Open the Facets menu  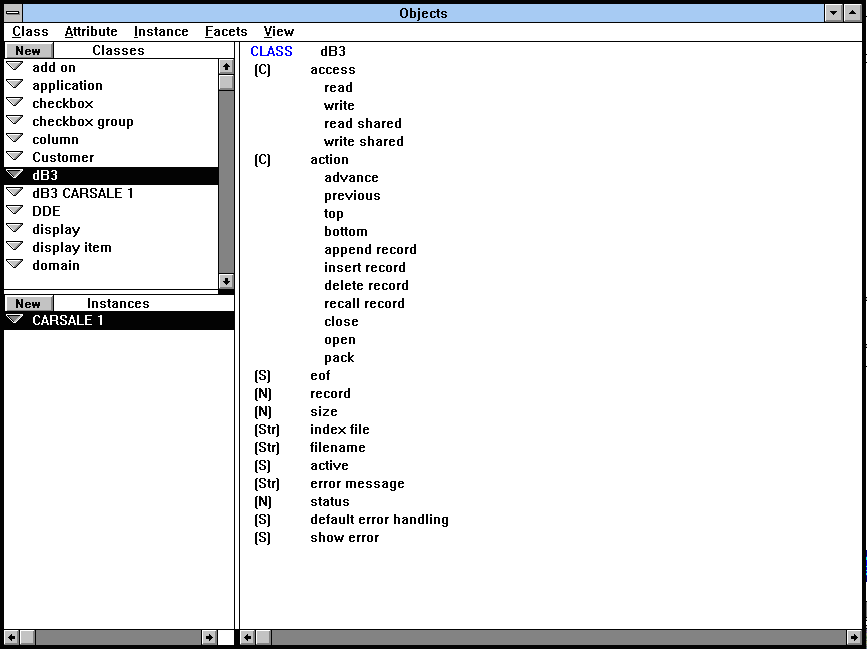click(x=226, y=32)
